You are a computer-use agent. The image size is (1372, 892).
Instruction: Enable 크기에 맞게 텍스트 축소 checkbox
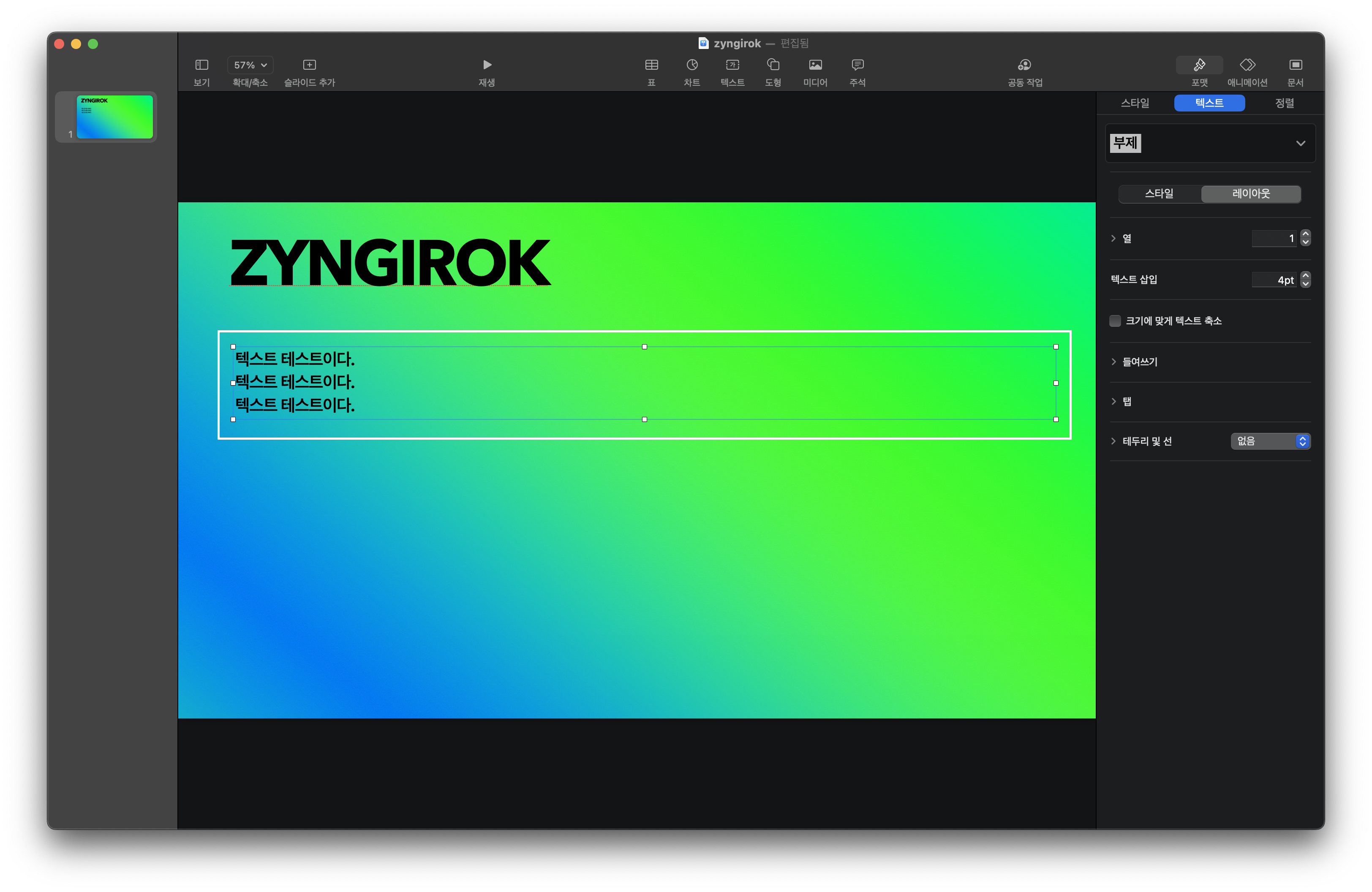(x=1114, y=321)
